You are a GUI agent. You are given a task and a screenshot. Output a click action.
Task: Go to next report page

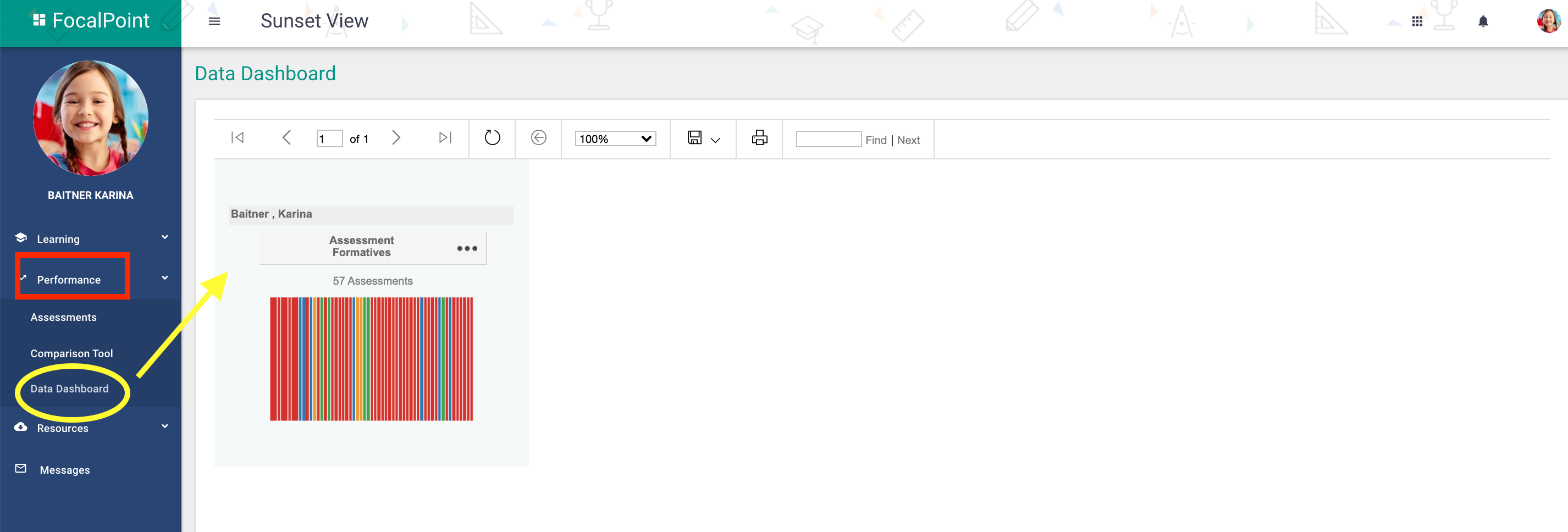click(x=396, y=137)
